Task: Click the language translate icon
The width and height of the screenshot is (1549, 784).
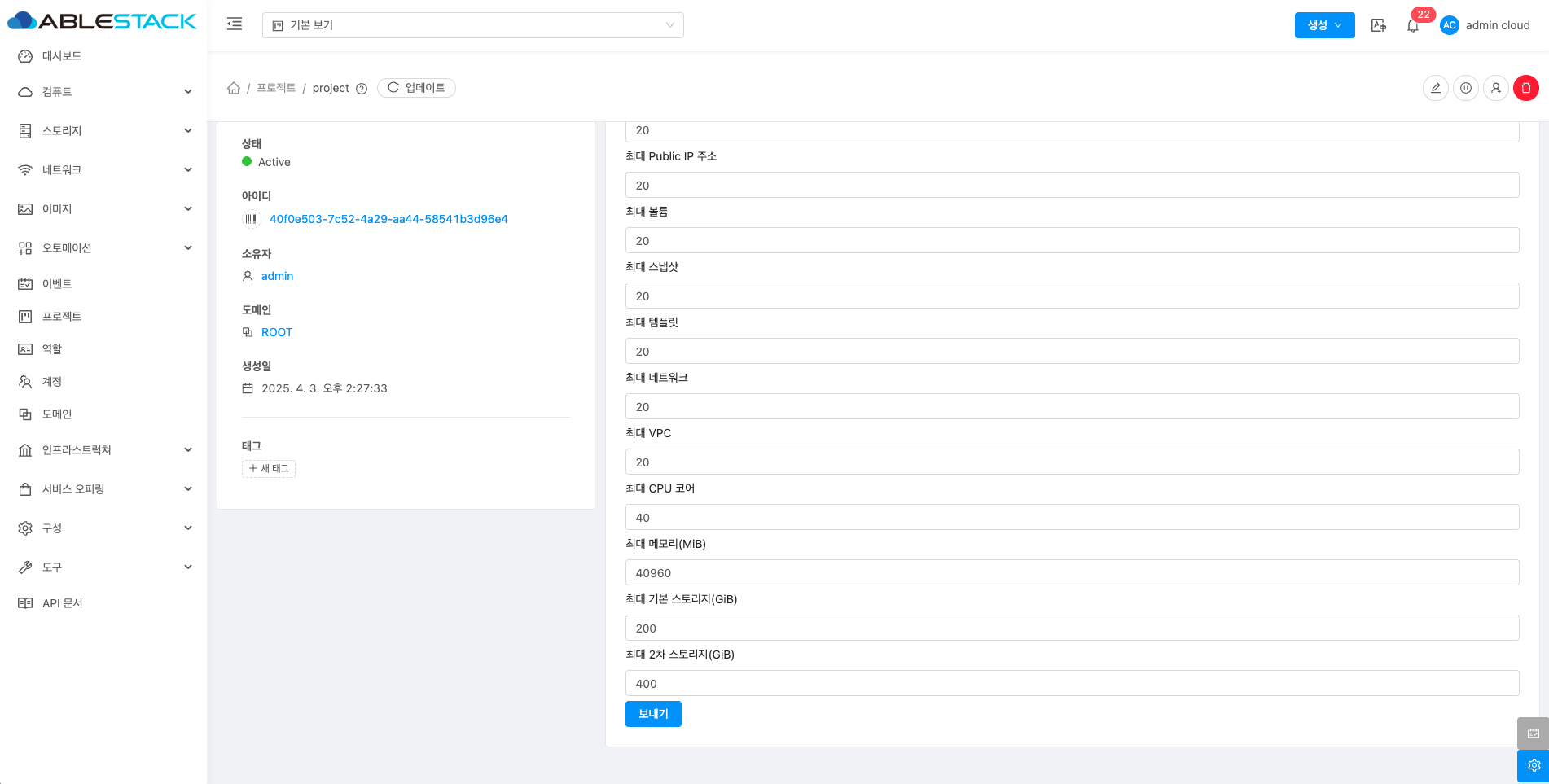Action: tap(1378, 25)
